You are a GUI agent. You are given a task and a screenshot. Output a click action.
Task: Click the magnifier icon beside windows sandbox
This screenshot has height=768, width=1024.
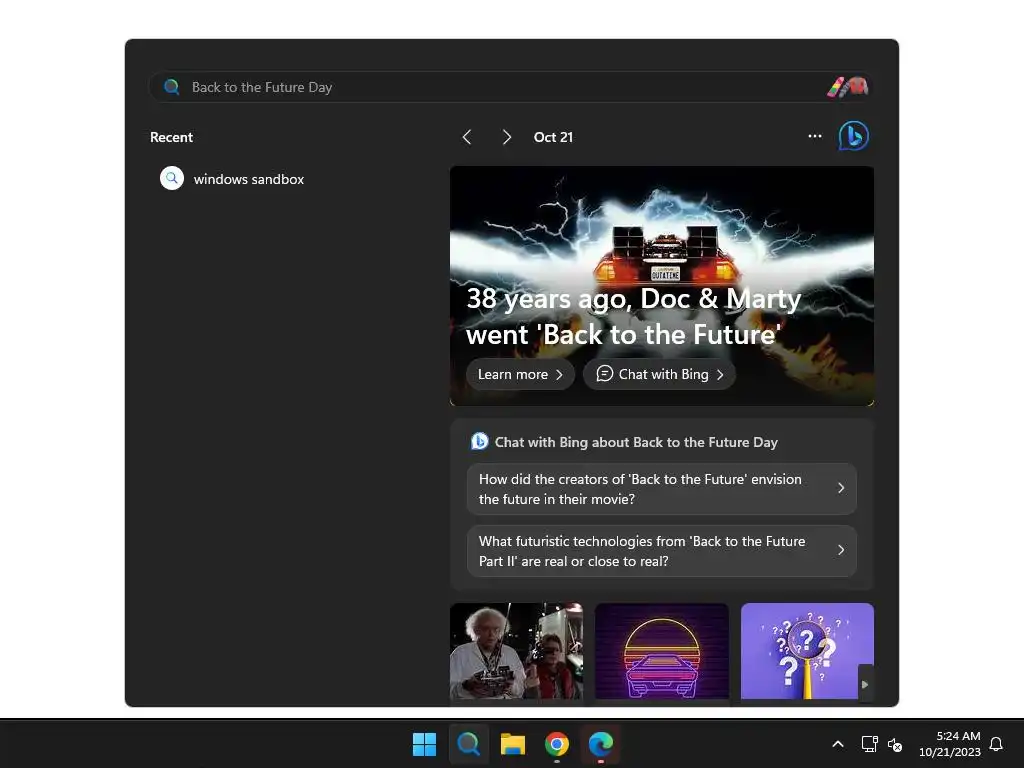(172, 178)
